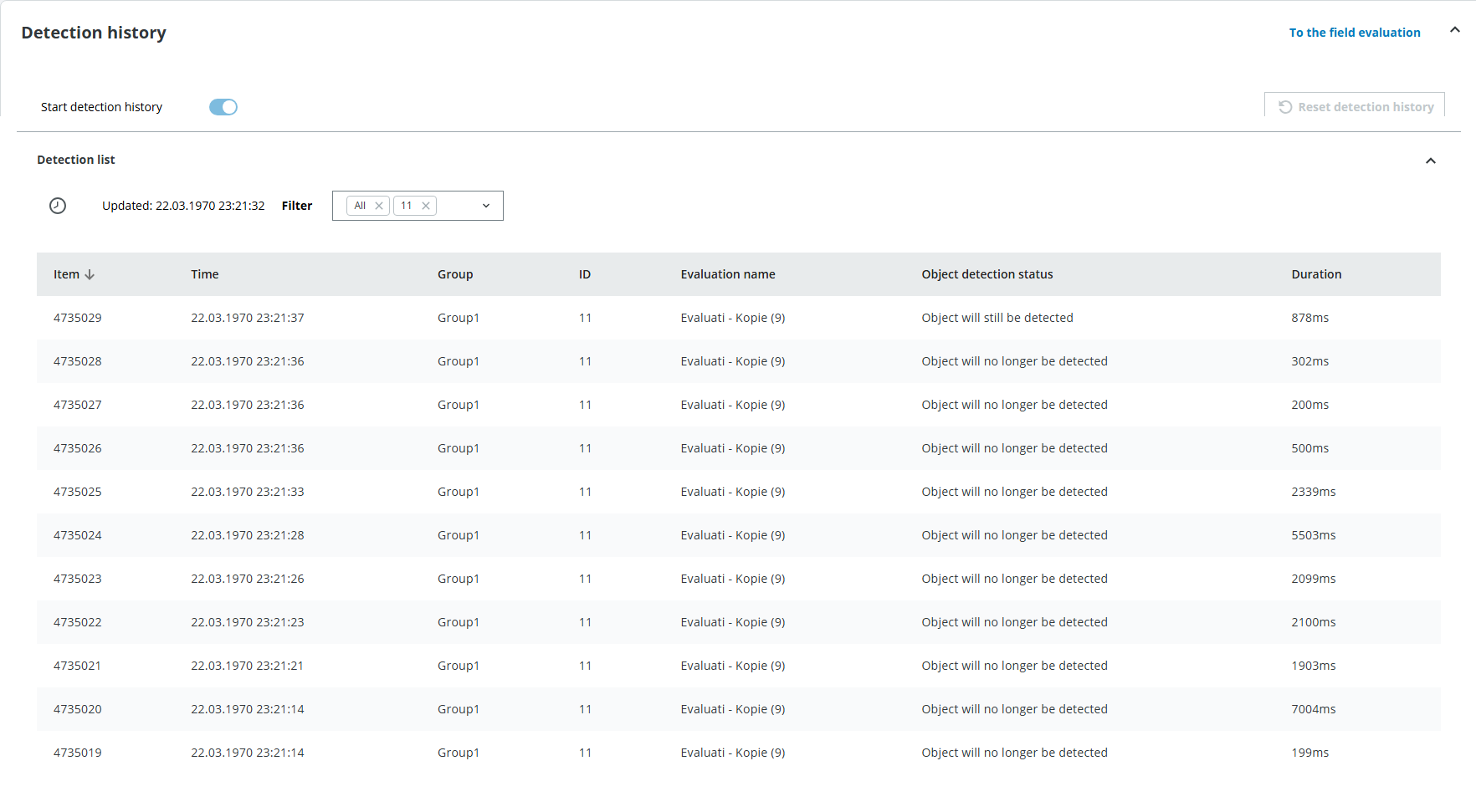Select item 4735028 in the list
Image resolution: width=1476 pixels, height=812 pixels.
pyautogui.click(x=78, y=361)
